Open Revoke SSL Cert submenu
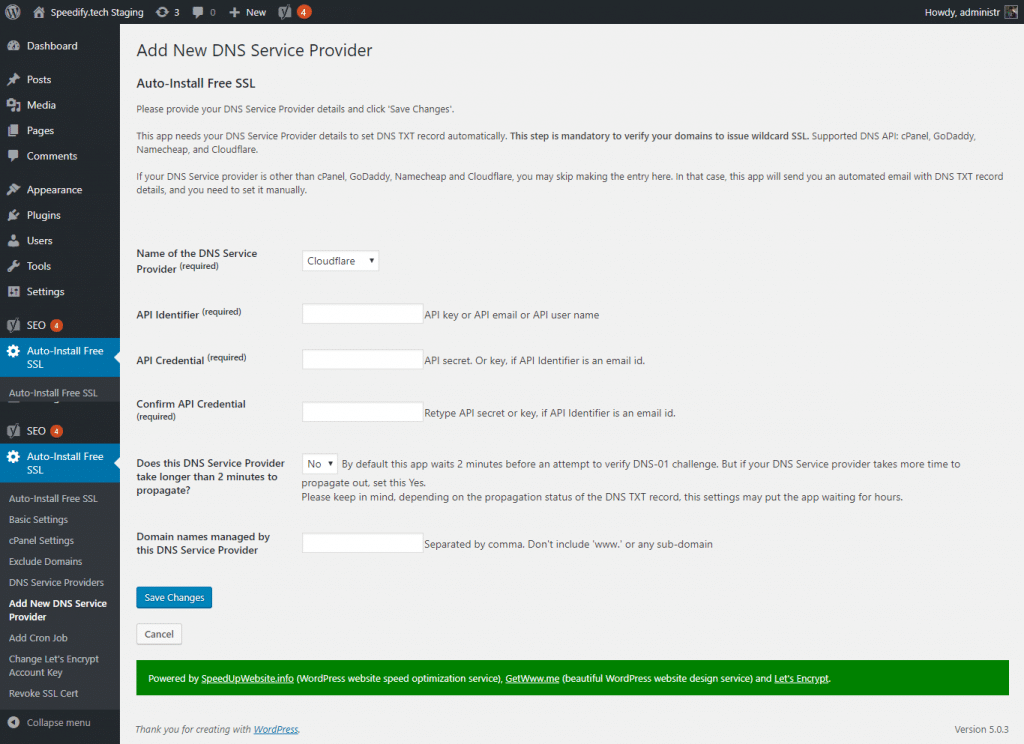 point(43,693)
